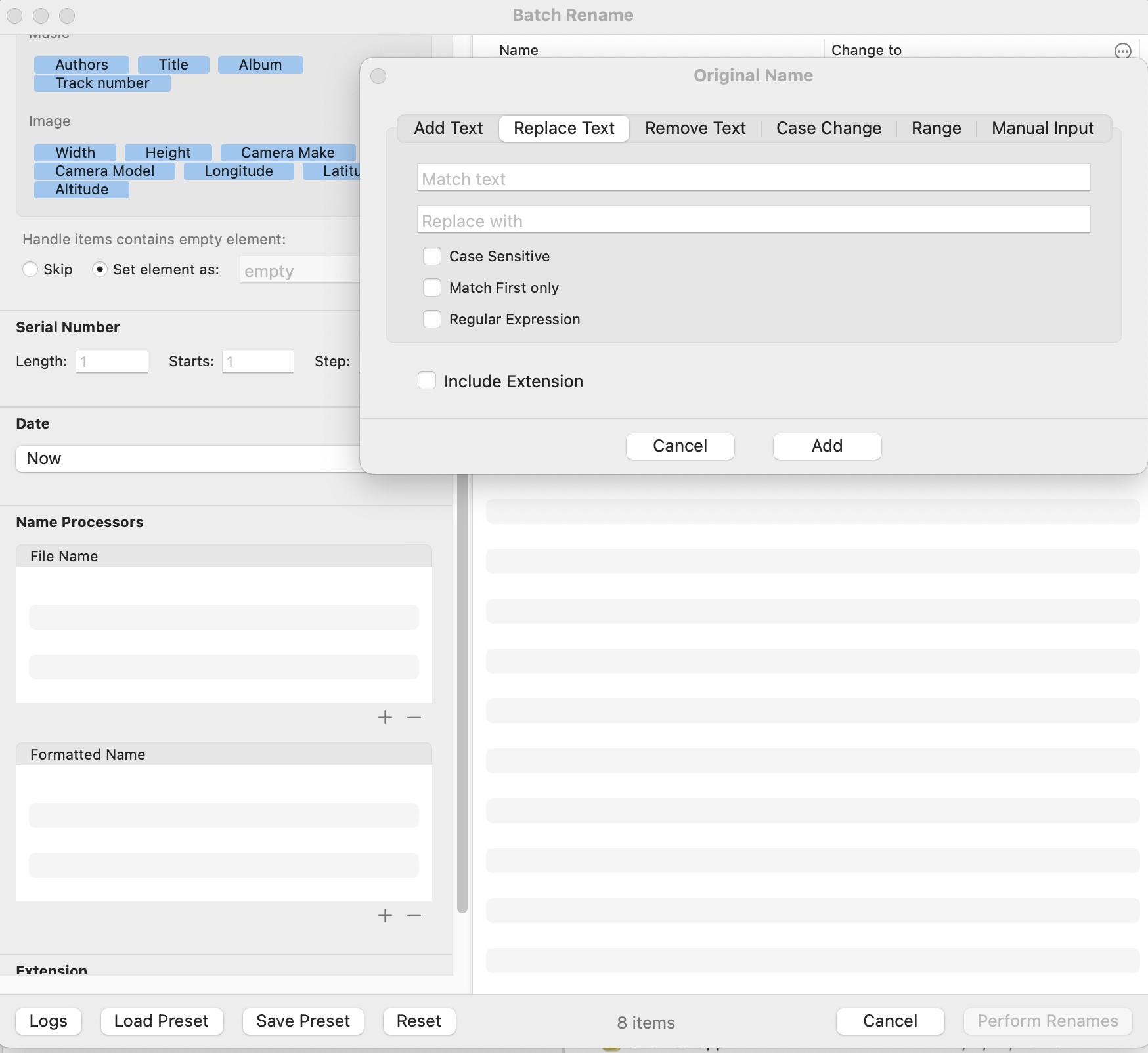Switch to the Add Text tab
Screen dimensions: 1148x1053
[x=449, y=128]
